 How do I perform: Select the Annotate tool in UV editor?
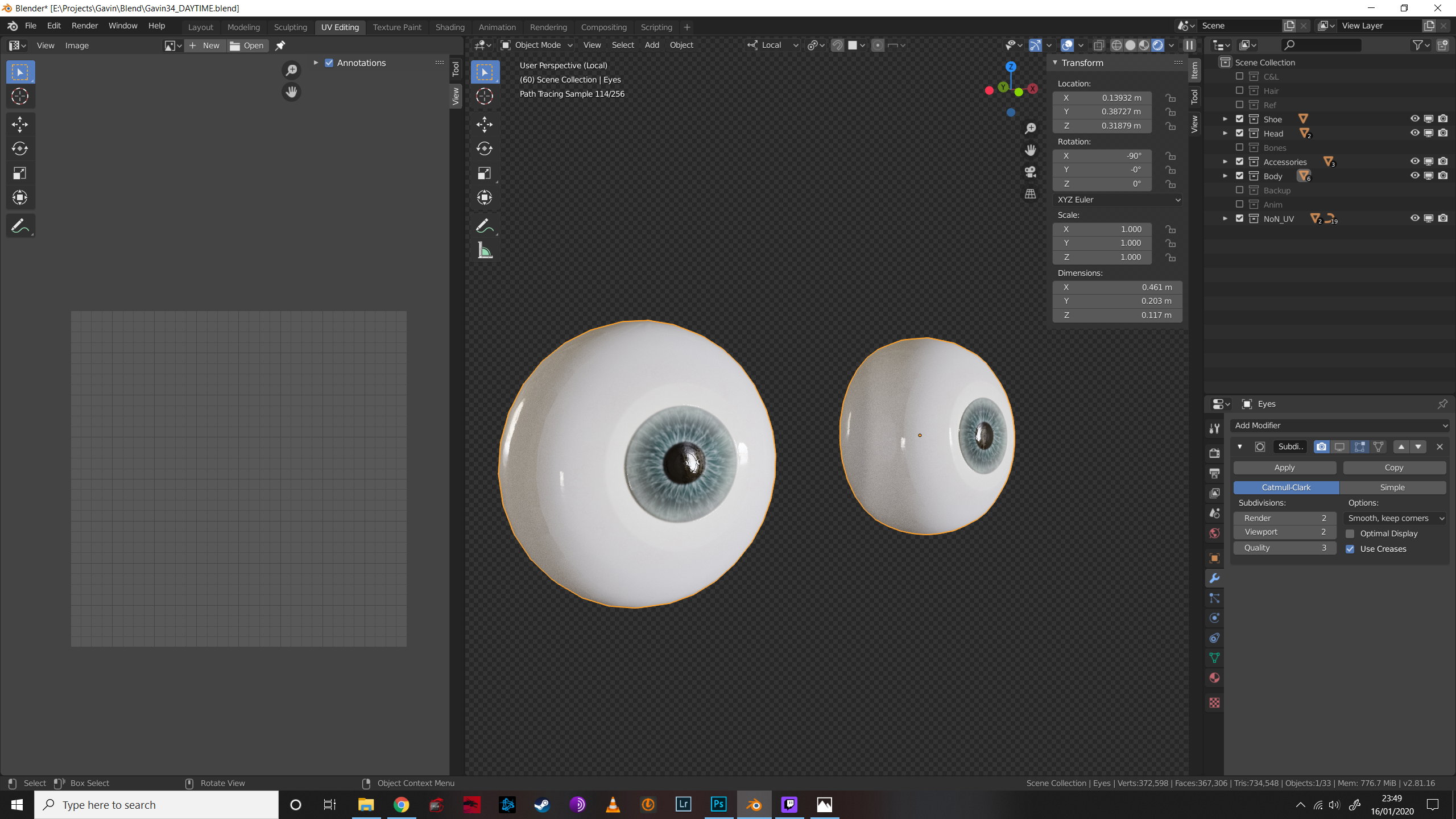pyautogui.click(x=20, y=226)
